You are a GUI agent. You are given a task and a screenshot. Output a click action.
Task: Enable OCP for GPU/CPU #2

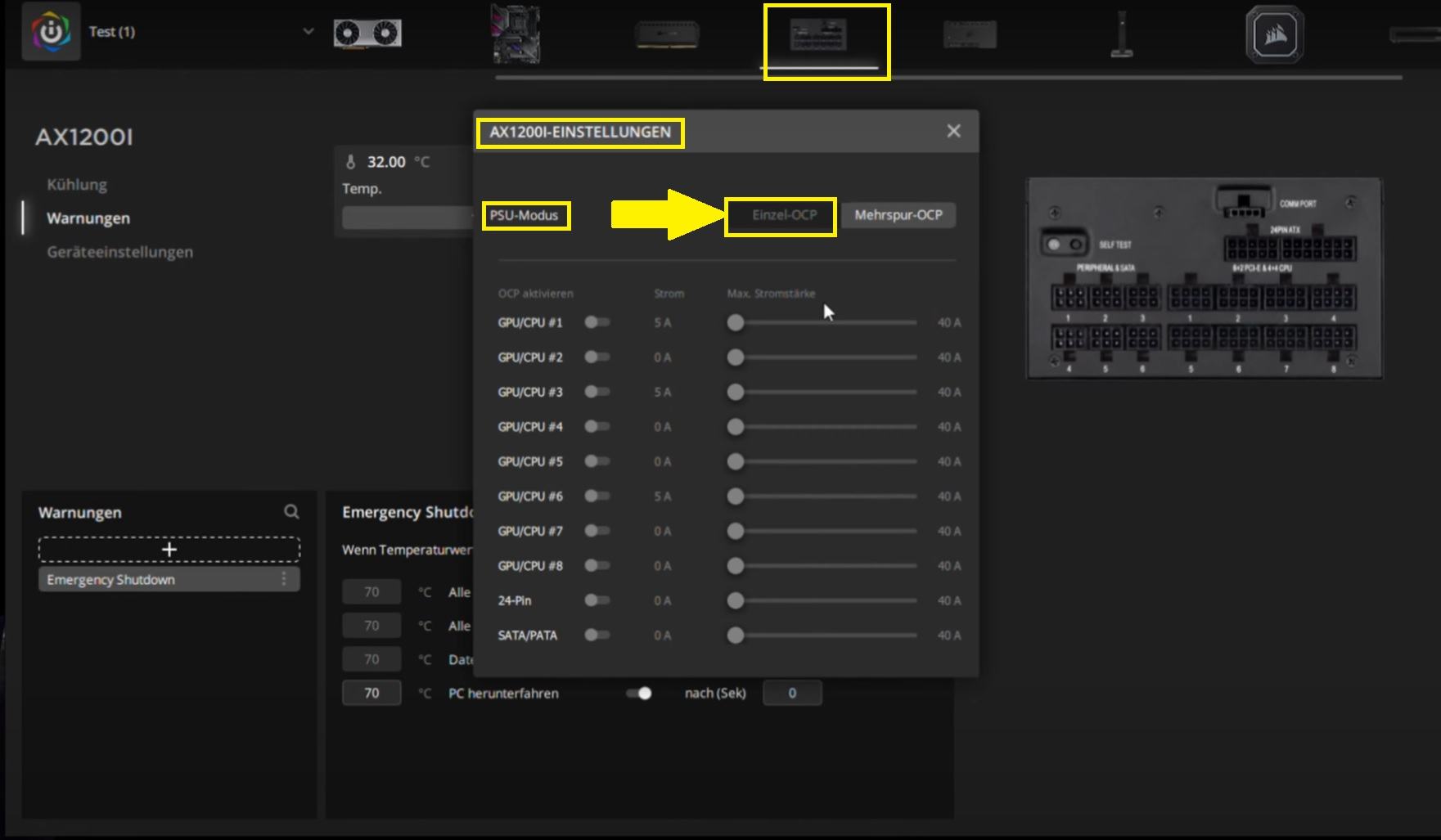(597, 357)
